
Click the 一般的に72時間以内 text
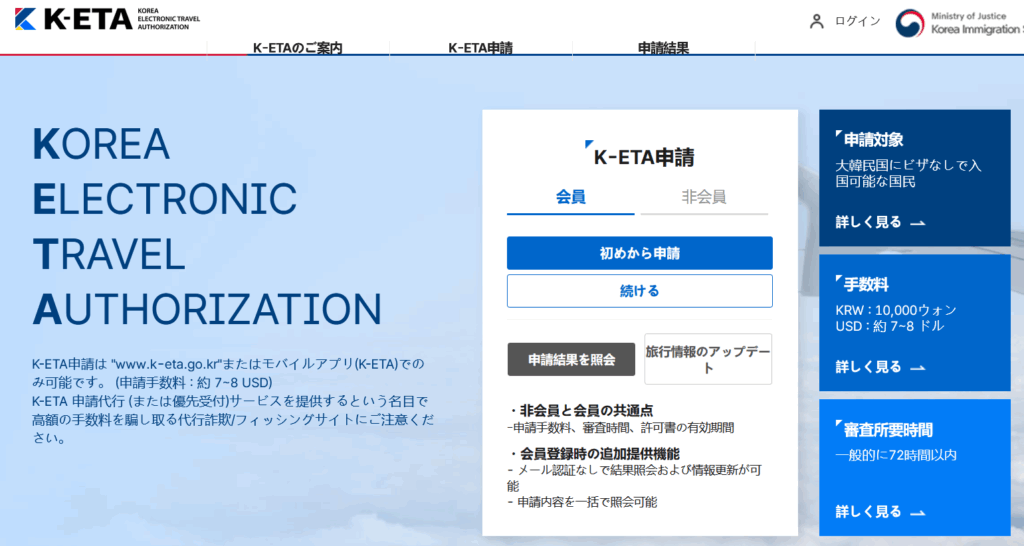click(x=896, y=455)
